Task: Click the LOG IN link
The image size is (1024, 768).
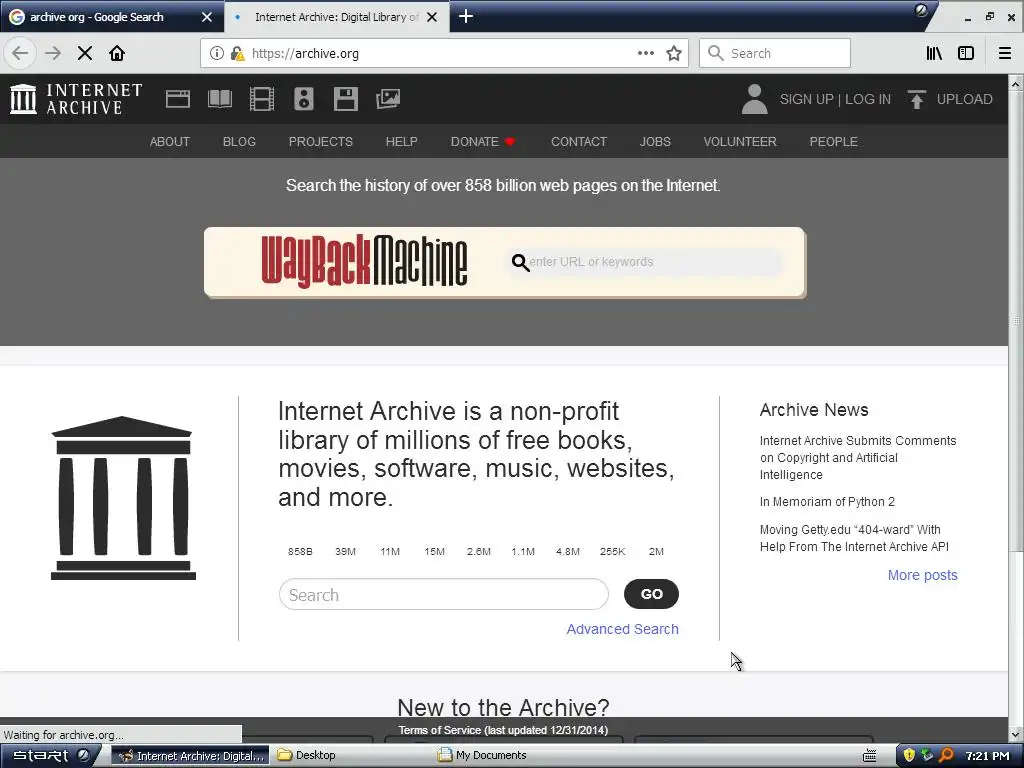Action: click(868, 99)
